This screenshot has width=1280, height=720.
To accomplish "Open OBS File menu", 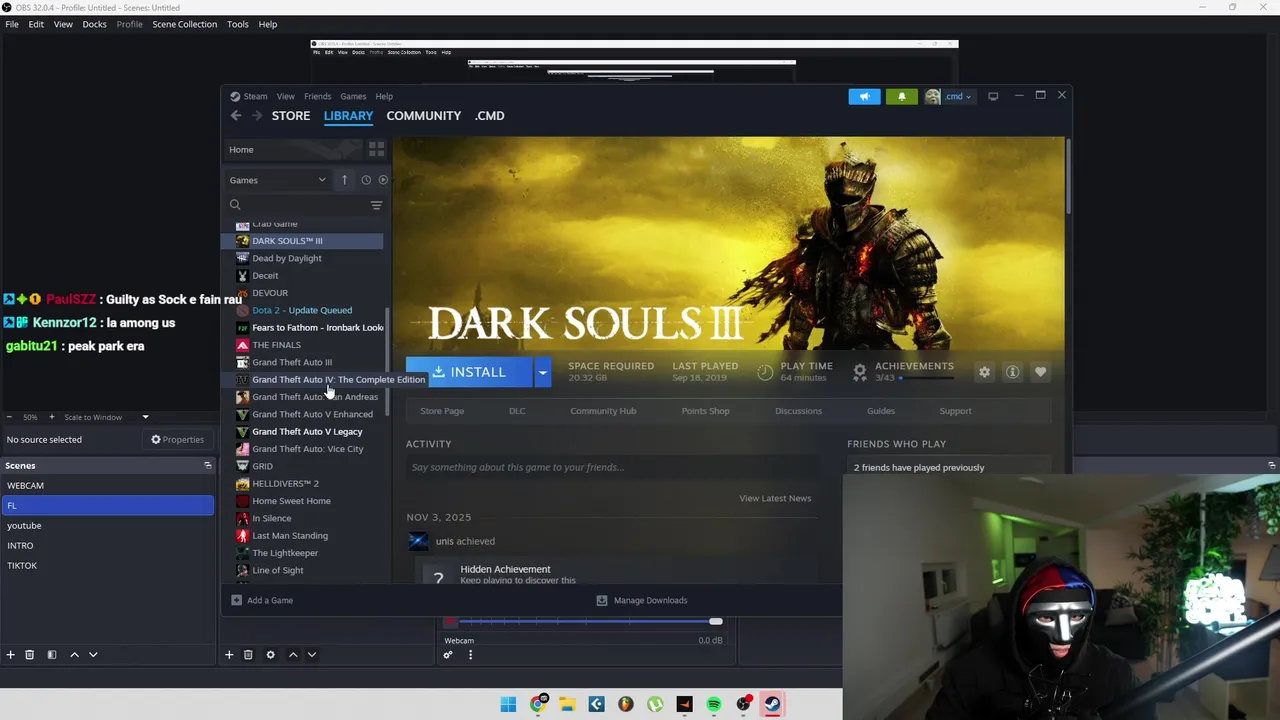I will [12, 24].
